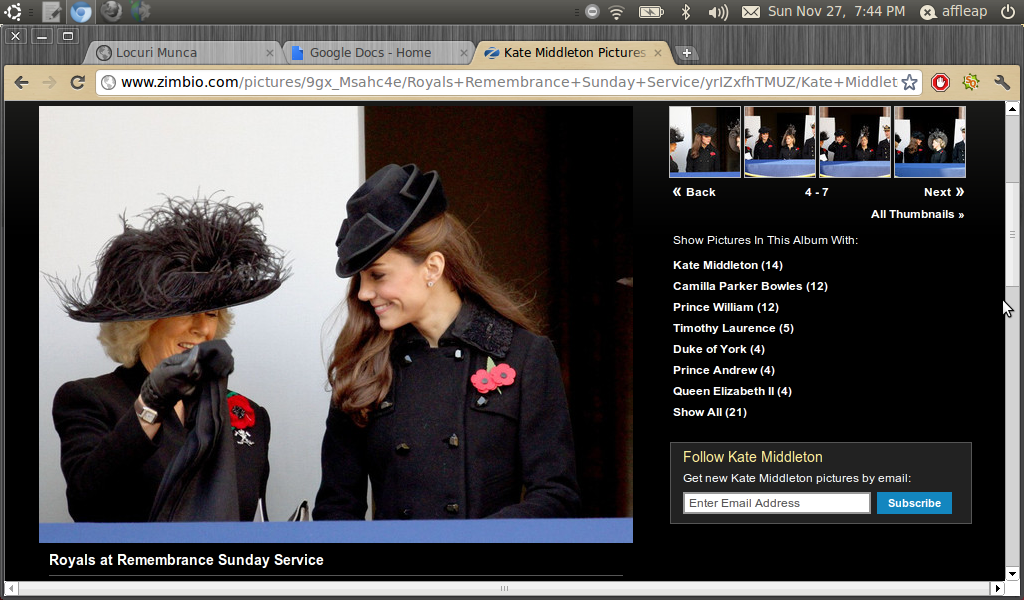Show pictures with Duke of York (4)
Viewport: 1024px width, 600px height.
tap(718, 349)
